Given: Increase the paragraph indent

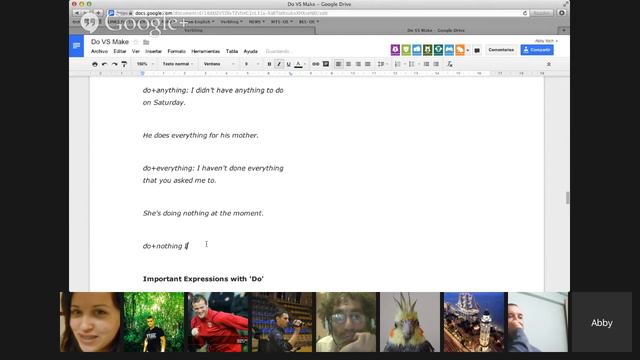Looking at the screenshot, I should point(436,64).
